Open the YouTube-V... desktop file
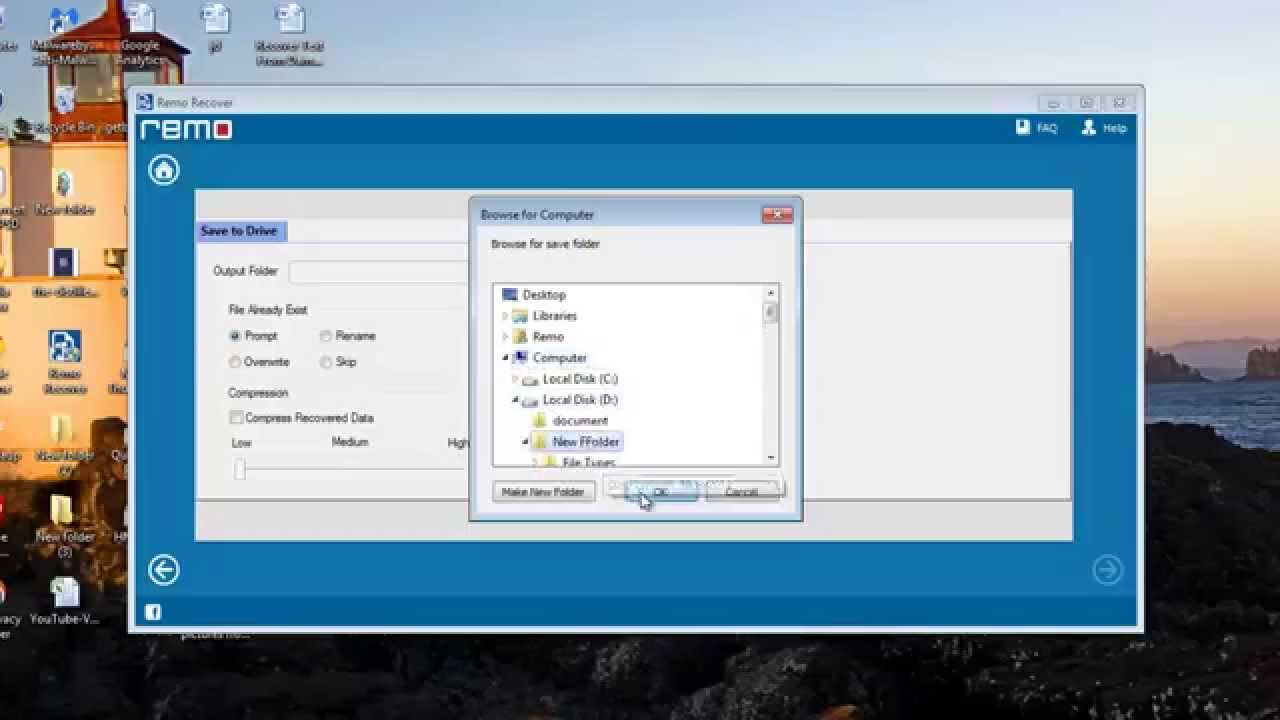The image size is (1280, 720). 64,602
